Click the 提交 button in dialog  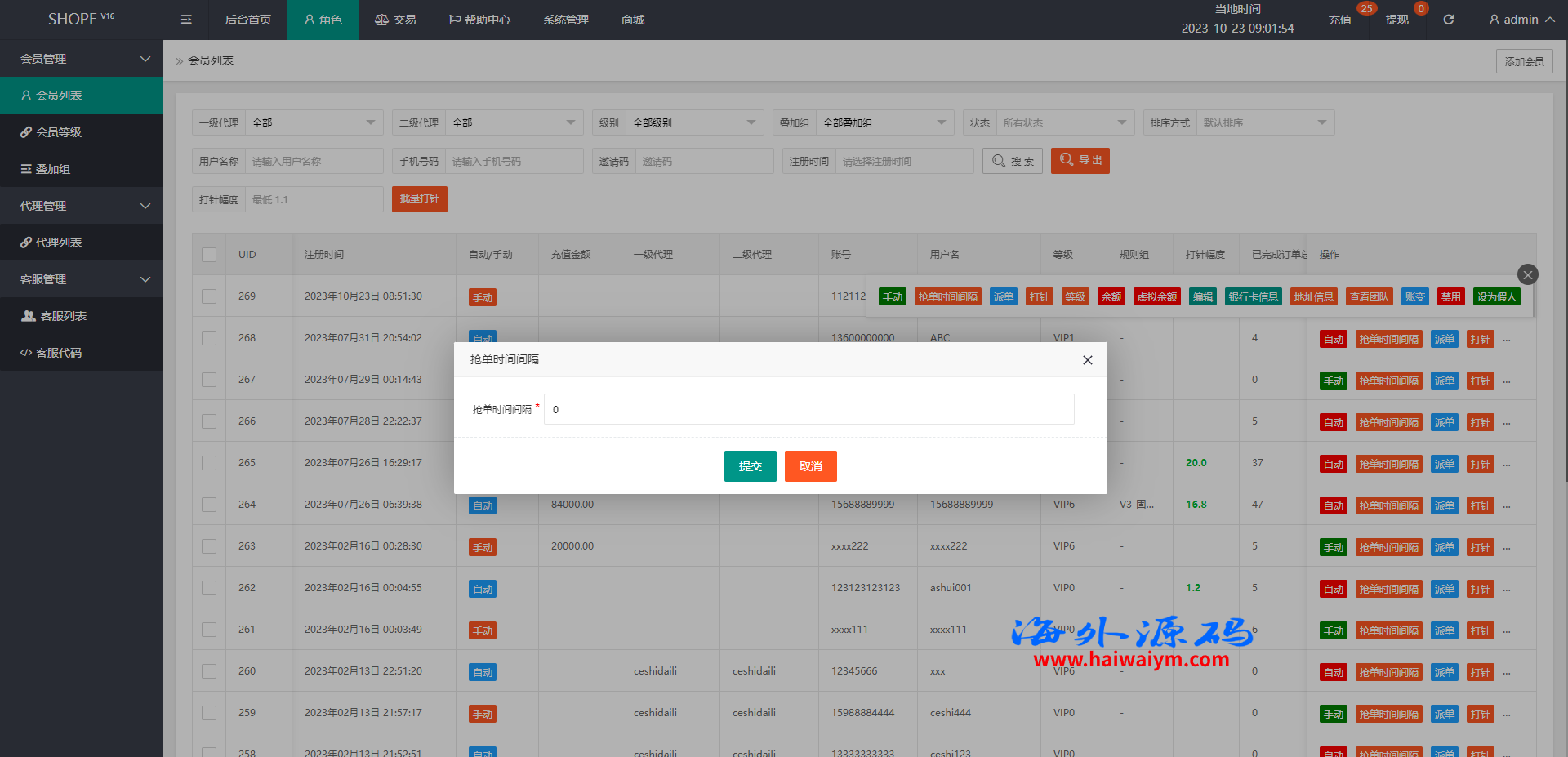[x=750, y=466]
